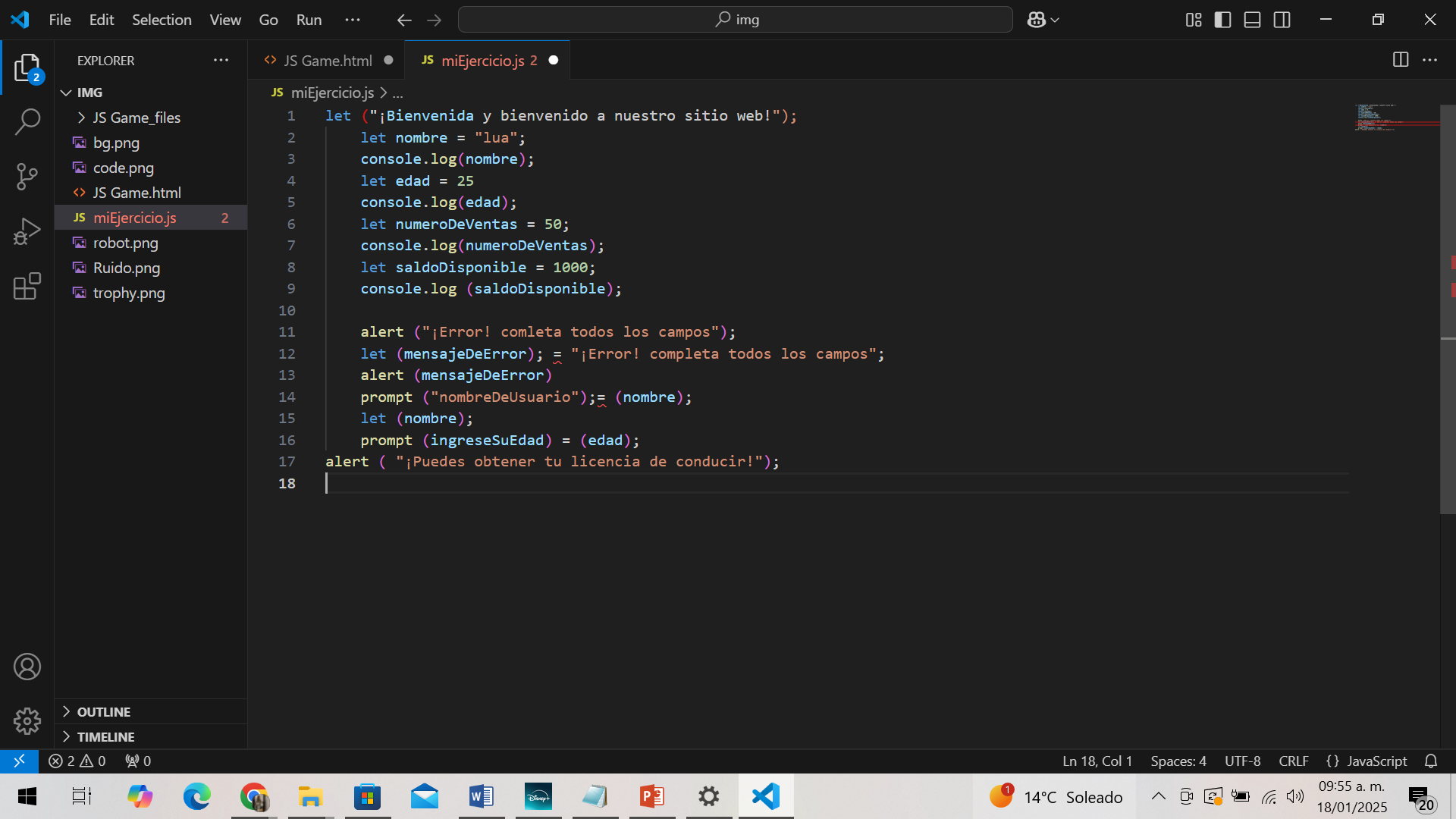This screenshot has height=819, width=1456.
Task: Go forward with the right arrow
Action: pyautogui.click(x=435, y=20)
